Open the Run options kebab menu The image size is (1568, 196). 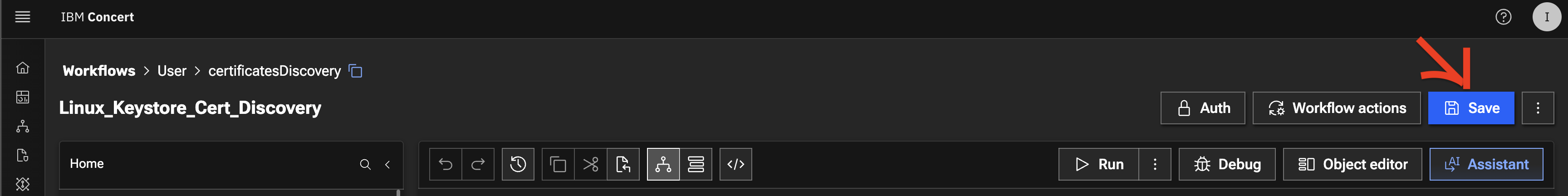1155,164
